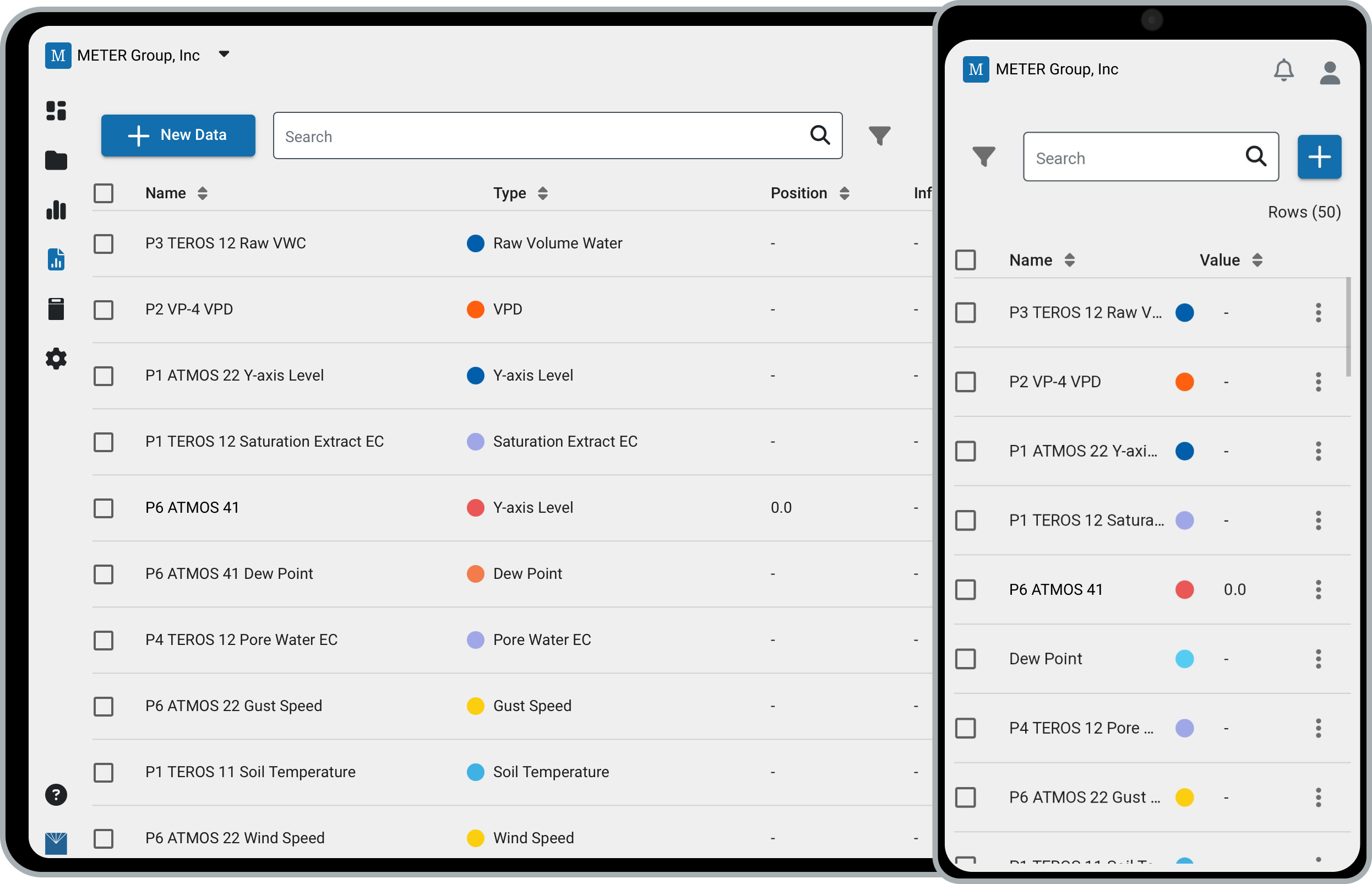Check P1 TEROS 12 Saturation Extract EC
Viewport: 1372px width, 884px height.
coord(104,442)
